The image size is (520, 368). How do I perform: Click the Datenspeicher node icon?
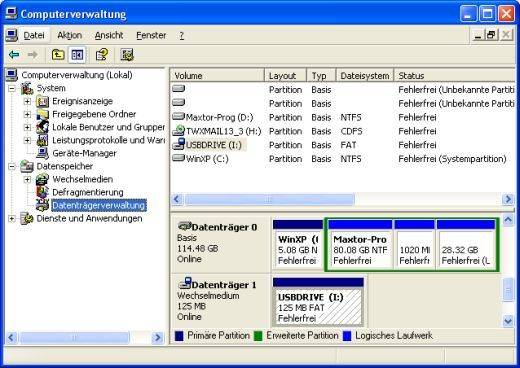(27, 166)
